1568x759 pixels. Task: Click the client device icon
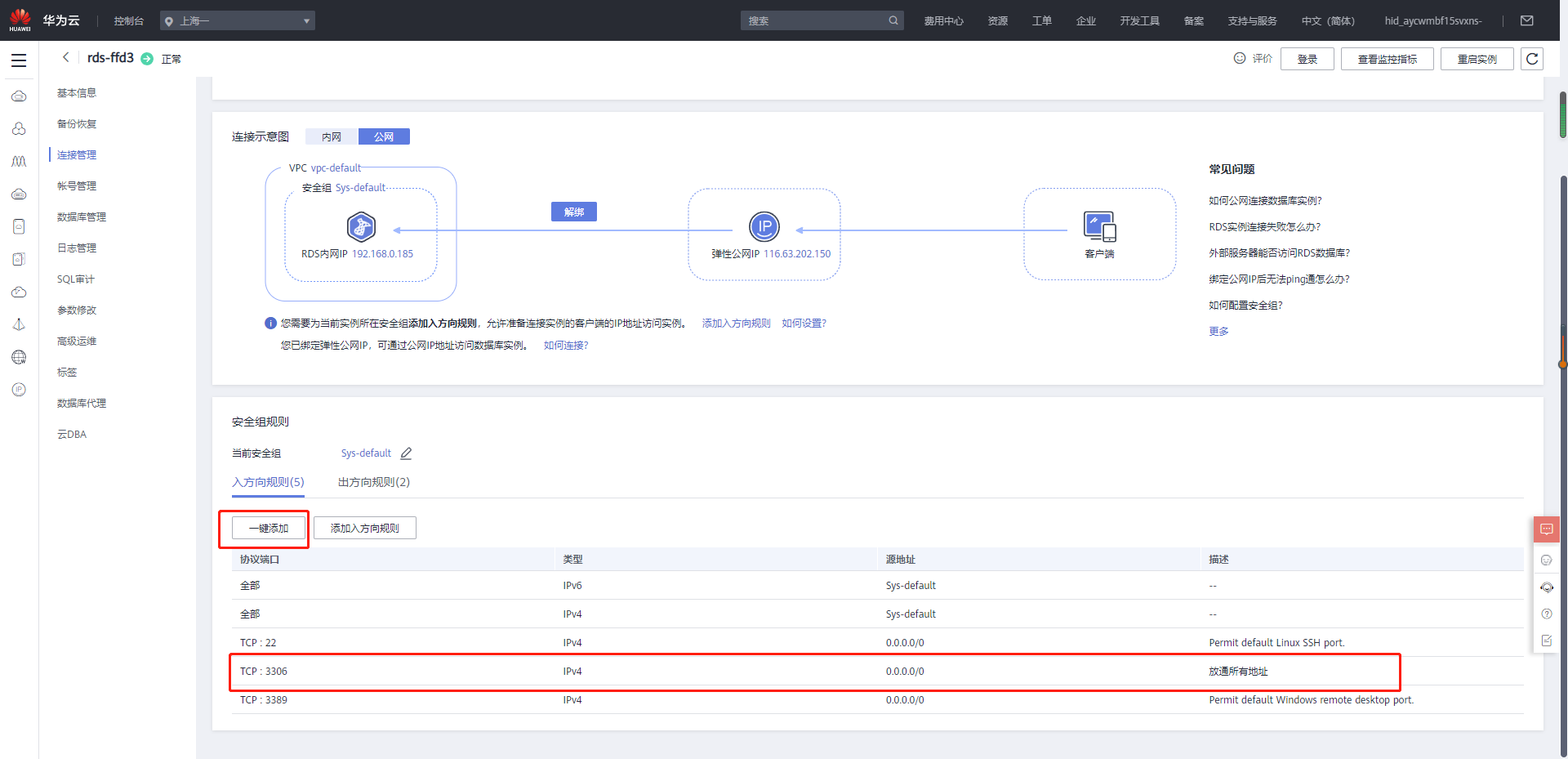[1099, 226]
